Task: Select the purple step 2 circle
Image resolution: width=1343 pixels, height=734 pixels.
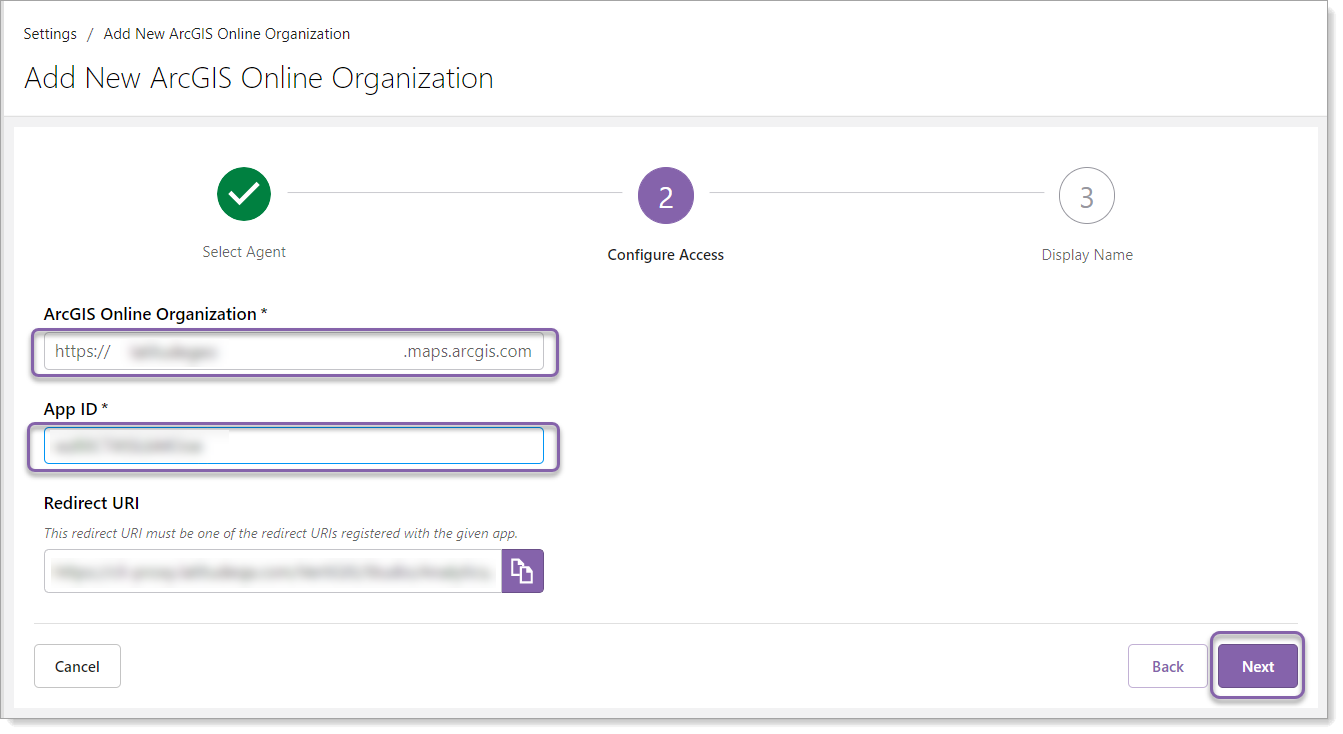Action: click(x=665, y=194)
